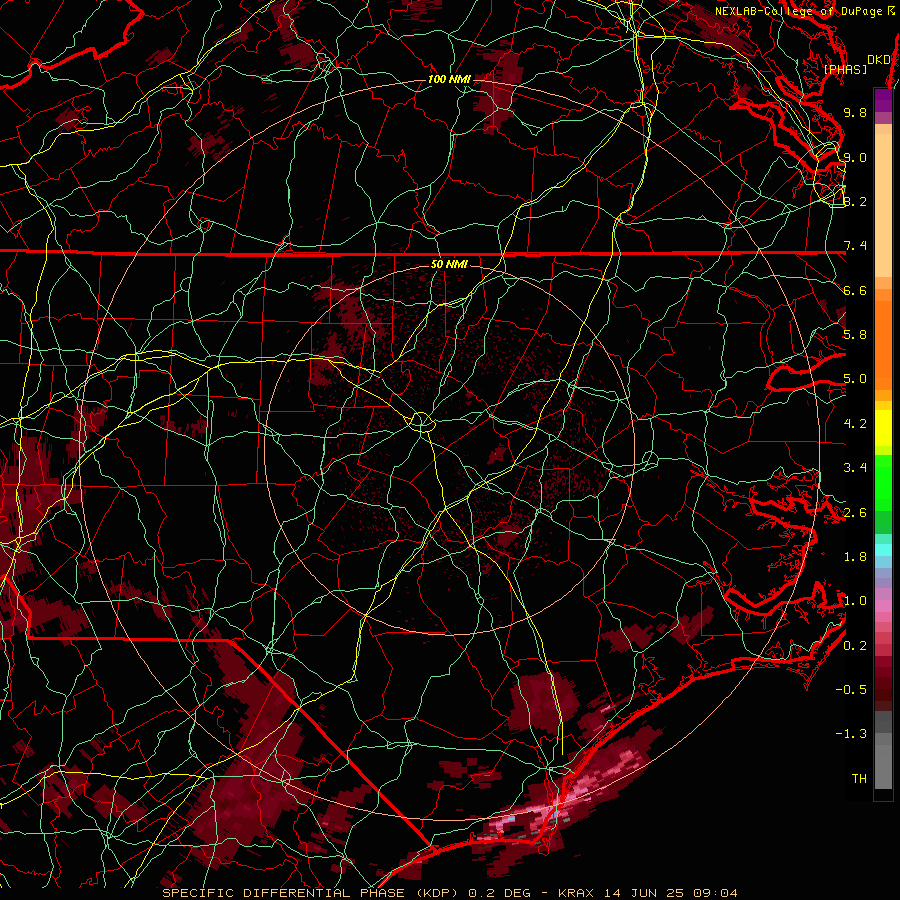Click the 6.6 scale label

[855, 290]
